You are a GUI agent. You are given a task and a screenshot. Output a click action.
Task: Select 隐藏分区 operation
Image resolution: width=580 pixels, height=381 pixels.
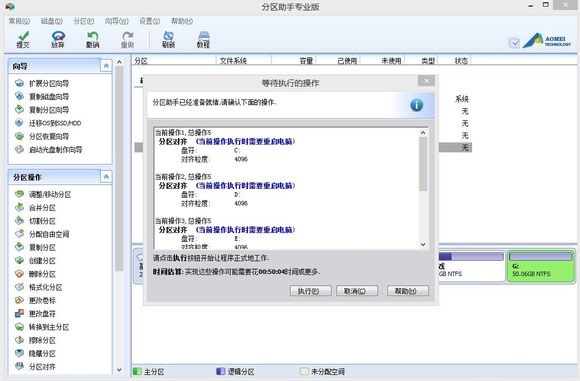[x=35, y=354]
